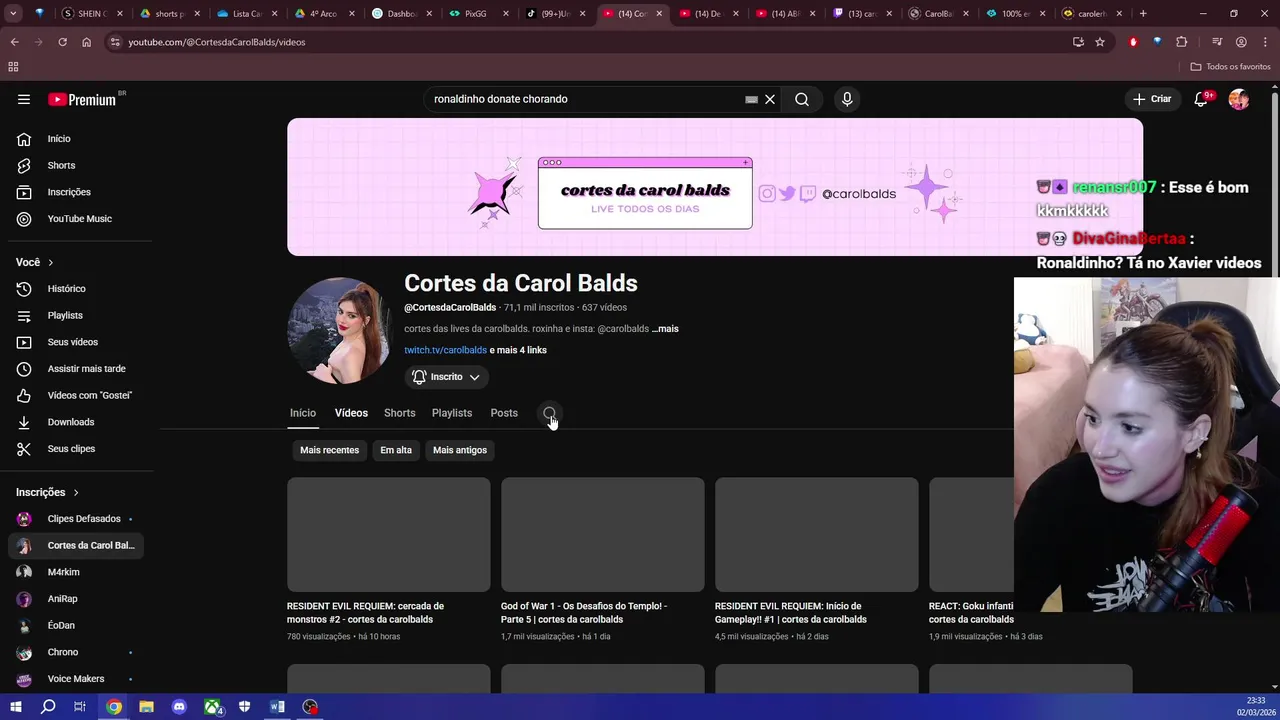
Task: Select the Mais recentes filter chip
Action: [x=329, y=450]
